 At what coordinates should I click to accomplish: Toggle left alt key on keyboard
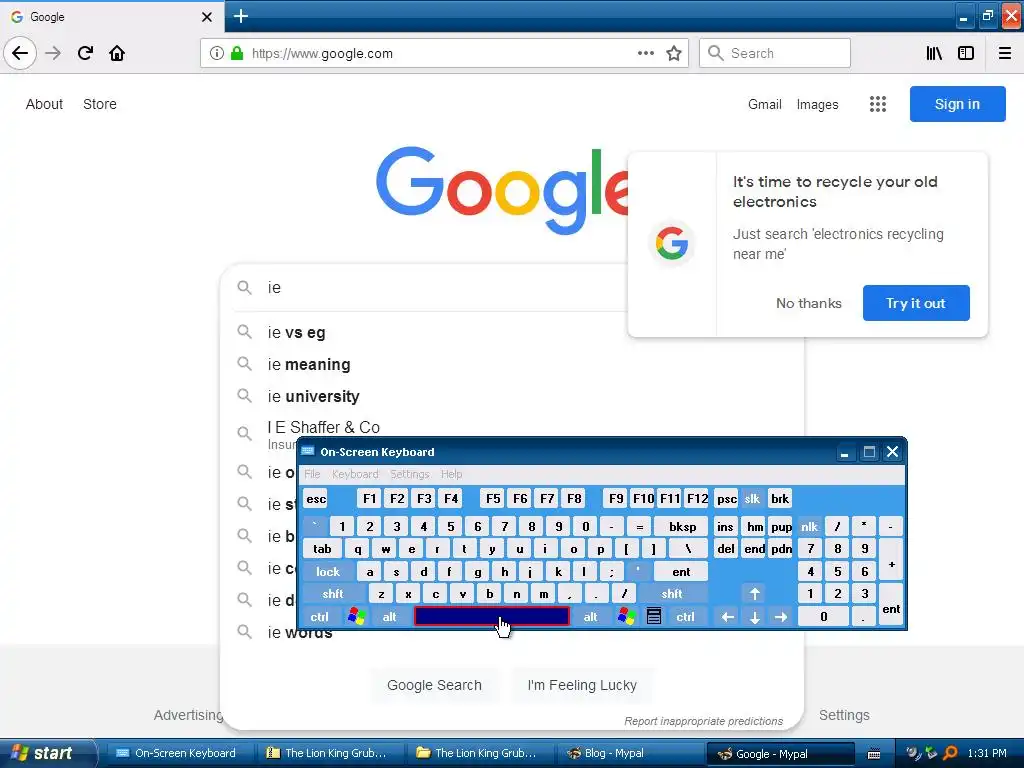(390, 616)
